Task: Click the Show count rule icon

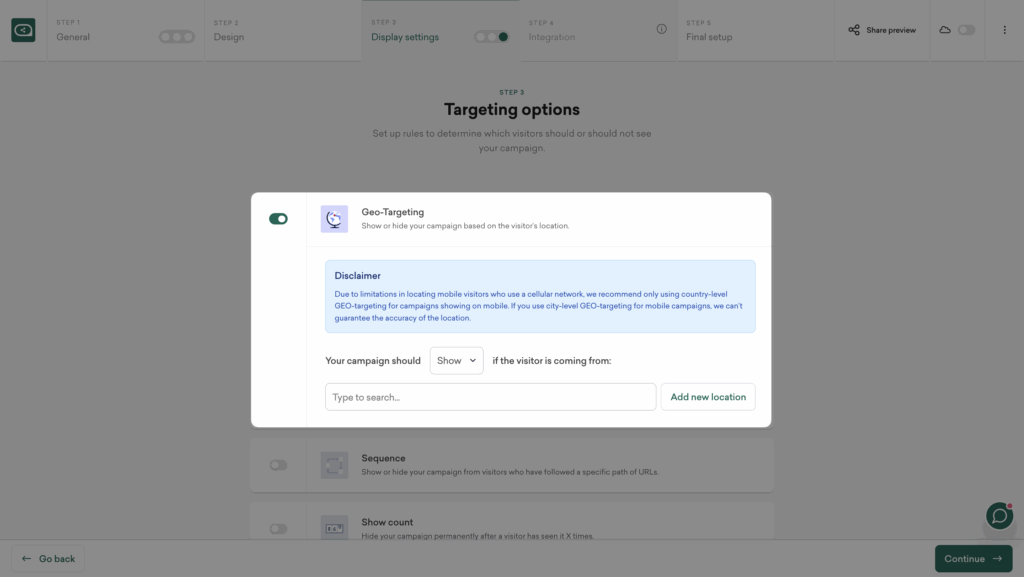Action: [334, 528]
